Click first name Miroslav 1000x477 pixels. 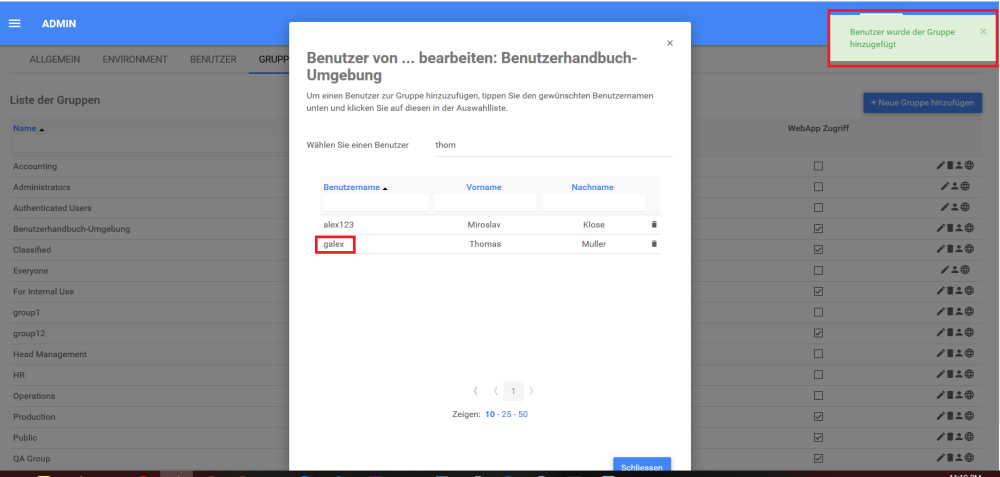click(484, 224)
